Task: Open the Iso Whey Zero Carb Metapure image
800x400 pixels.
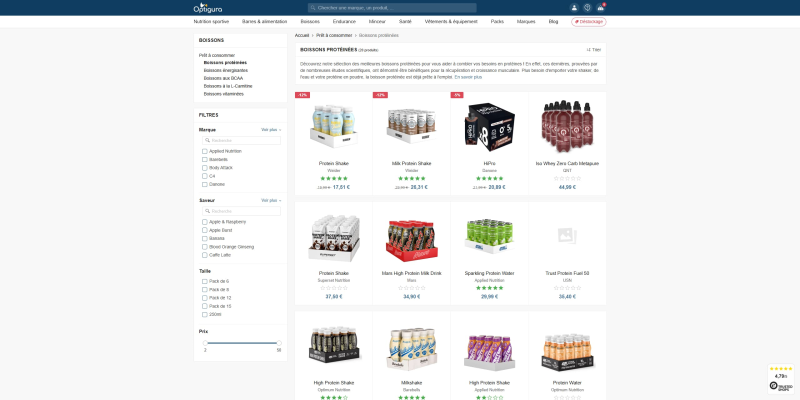Action: 567,126
